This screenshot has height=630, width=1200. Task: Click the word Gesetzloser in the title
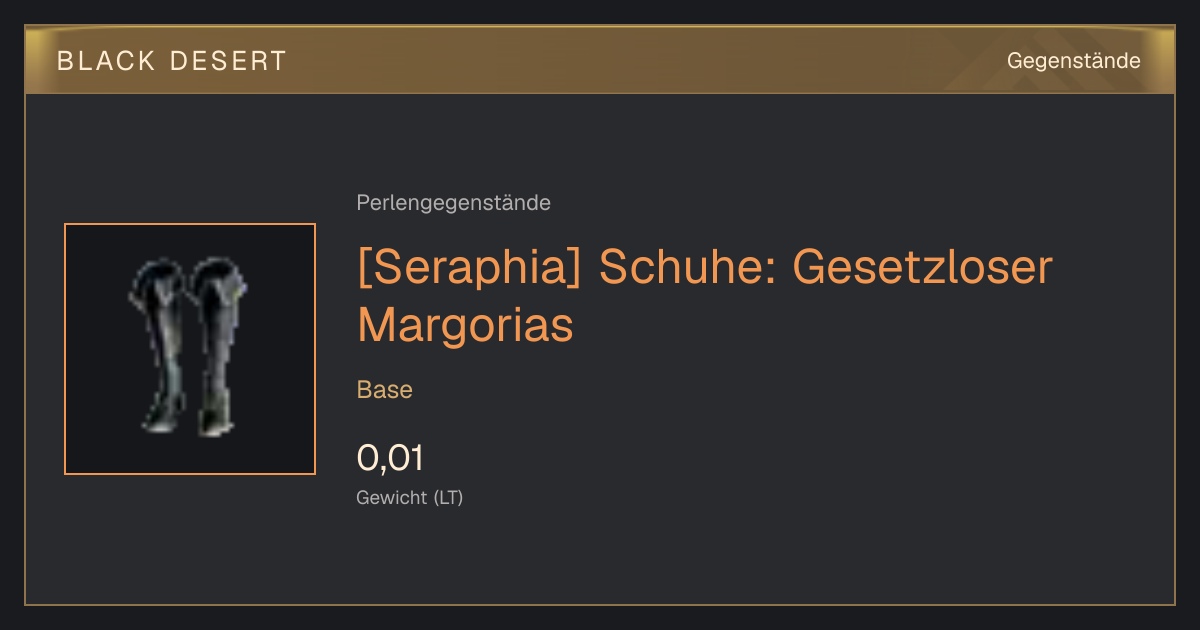point(923,267)
